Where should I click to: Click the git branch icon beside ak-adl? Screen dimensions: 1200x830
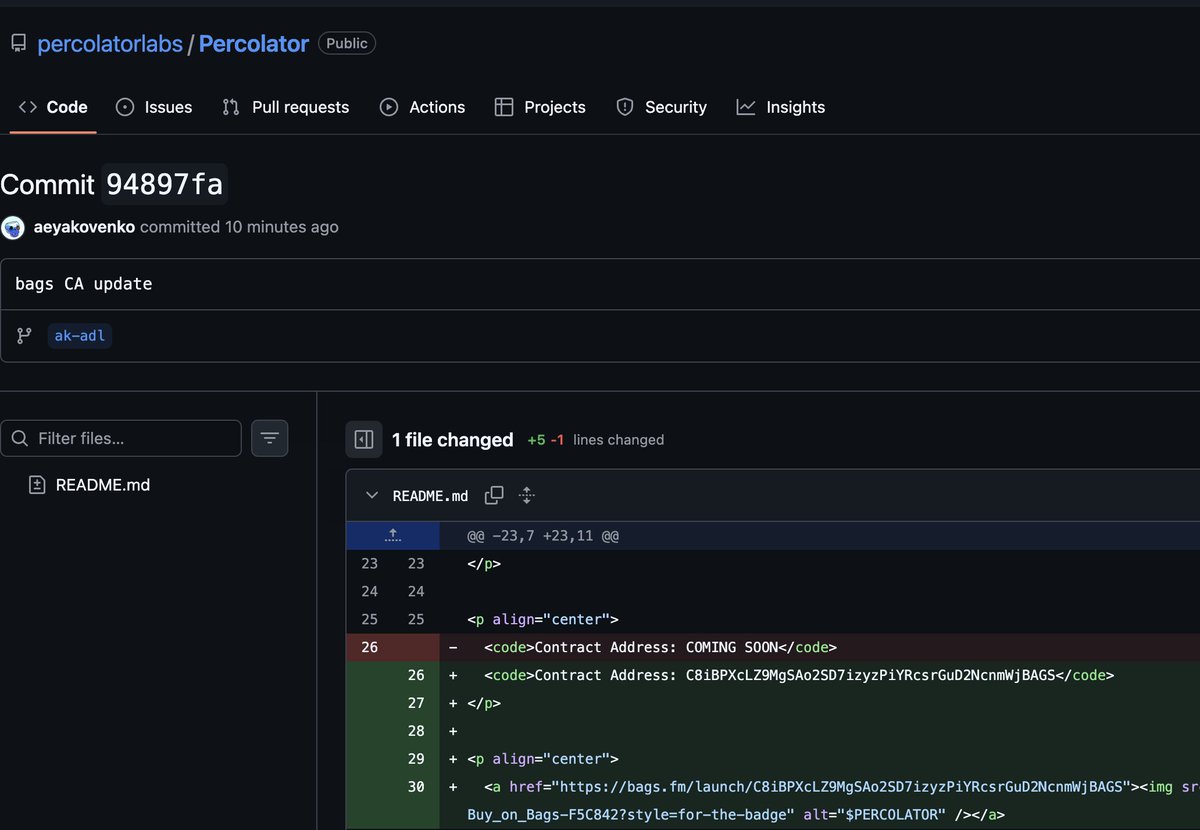pos(24,336)
